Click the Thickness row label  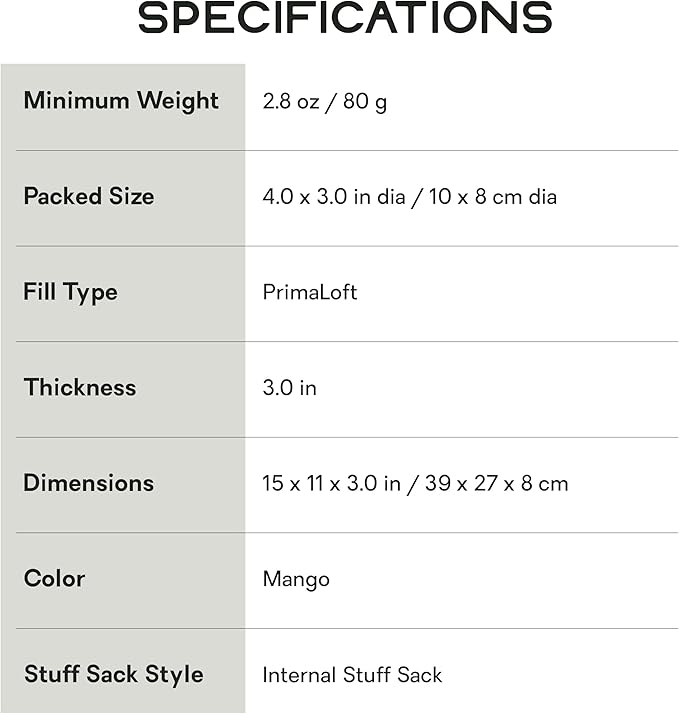pos(80,387)
